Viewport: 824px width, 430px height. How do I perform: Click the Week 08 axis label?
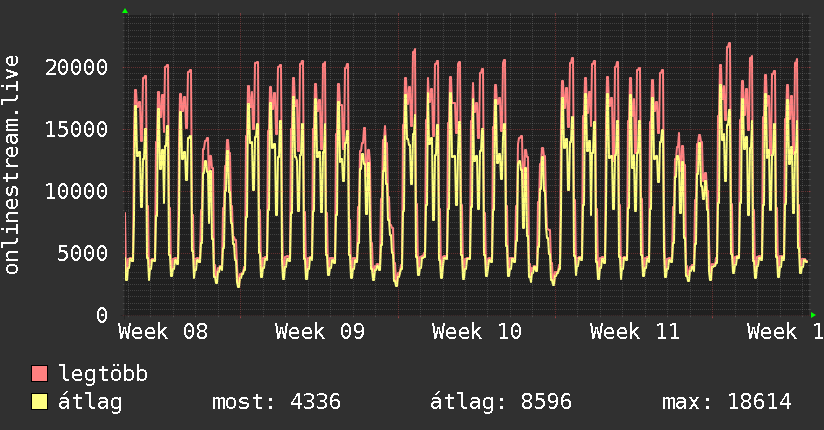click(x=163, y=332)
